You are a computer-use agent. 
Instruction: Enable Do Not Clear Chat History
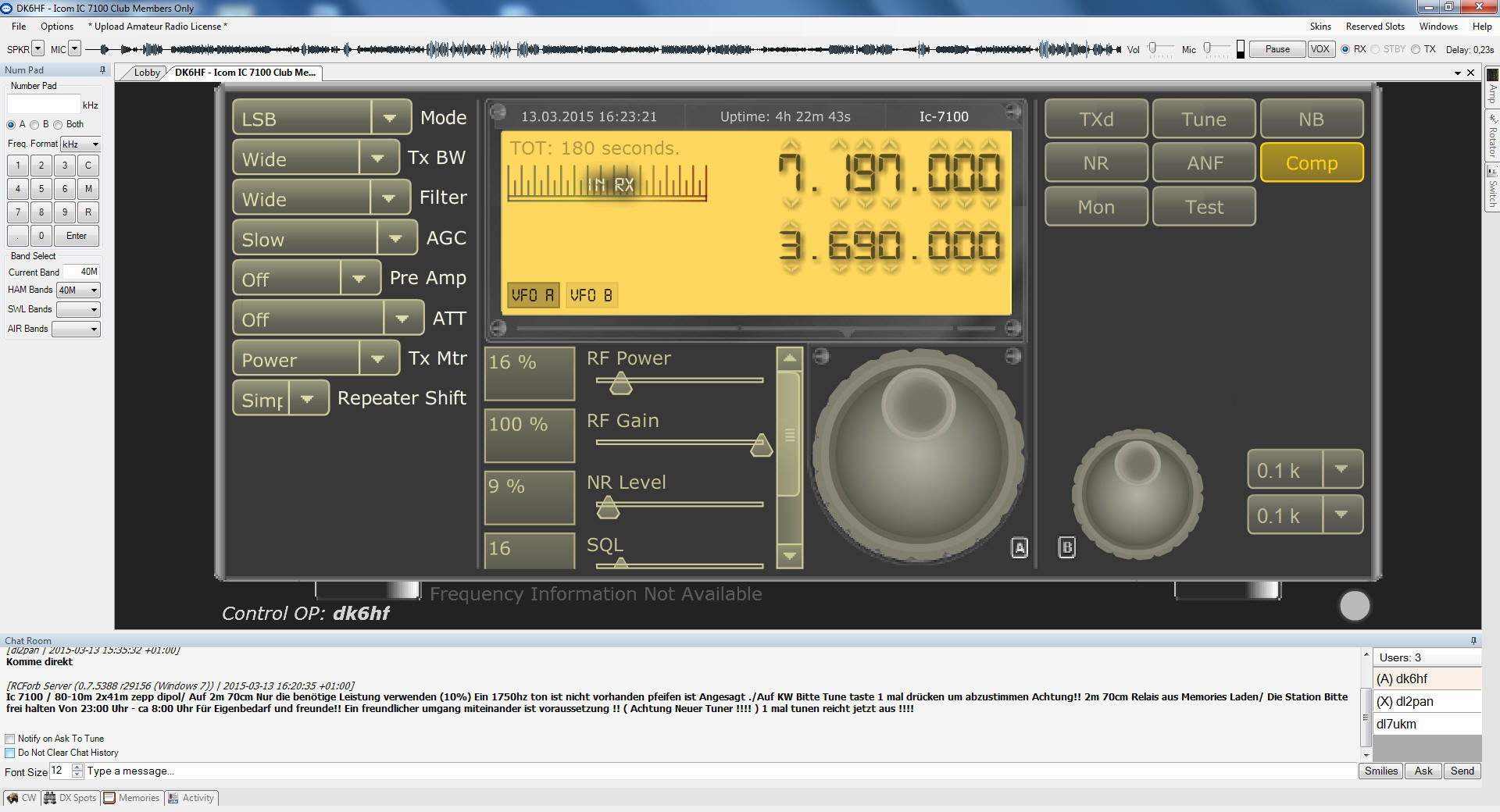click(10, 753)
